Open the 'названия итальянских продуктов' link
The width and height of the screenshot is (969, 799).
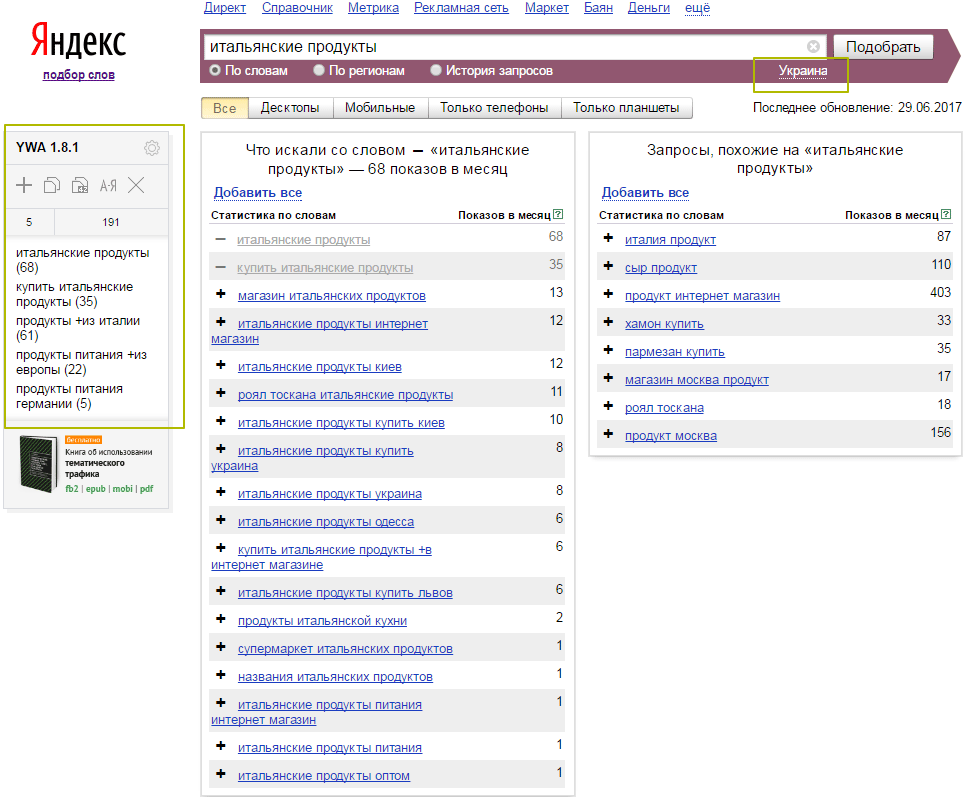[x=335, y=677]
